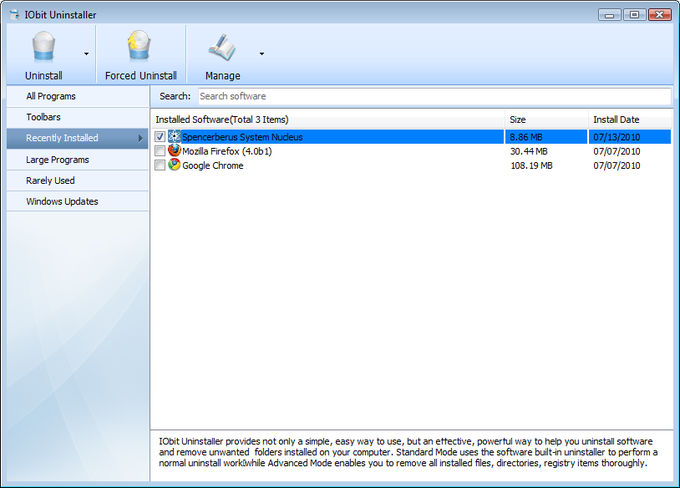This screenshot has height=488, width=680.
Task: Open the Rarely Used category
Action: (78, 180)
